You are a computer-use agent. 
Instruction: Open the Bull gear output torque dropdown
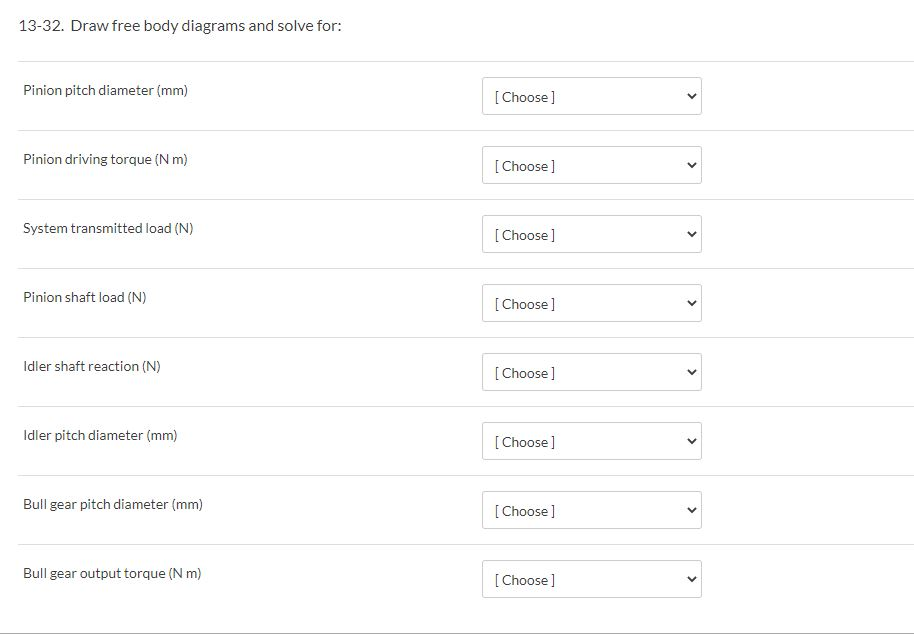tap(592, 579)
